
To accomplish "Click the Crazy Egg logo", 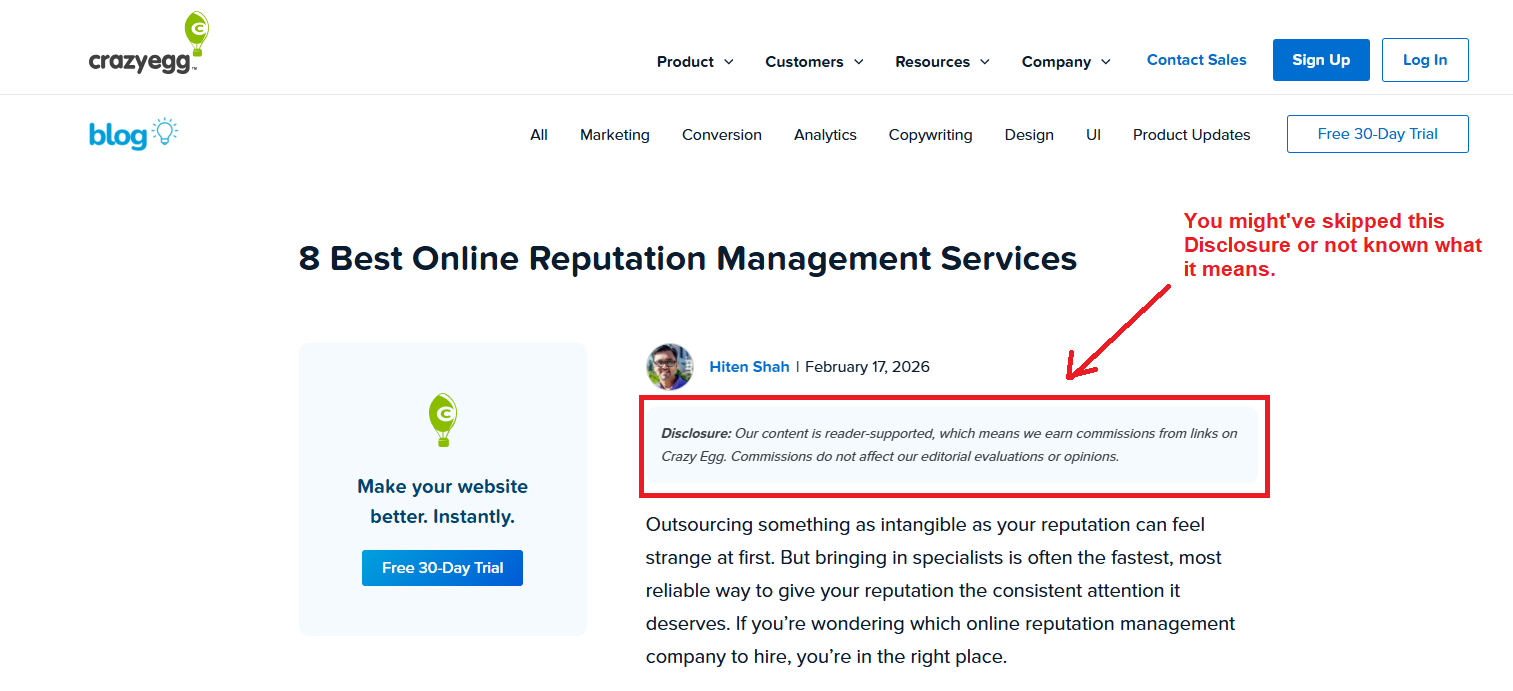I will pyautogui.click(x=149, y=43).
